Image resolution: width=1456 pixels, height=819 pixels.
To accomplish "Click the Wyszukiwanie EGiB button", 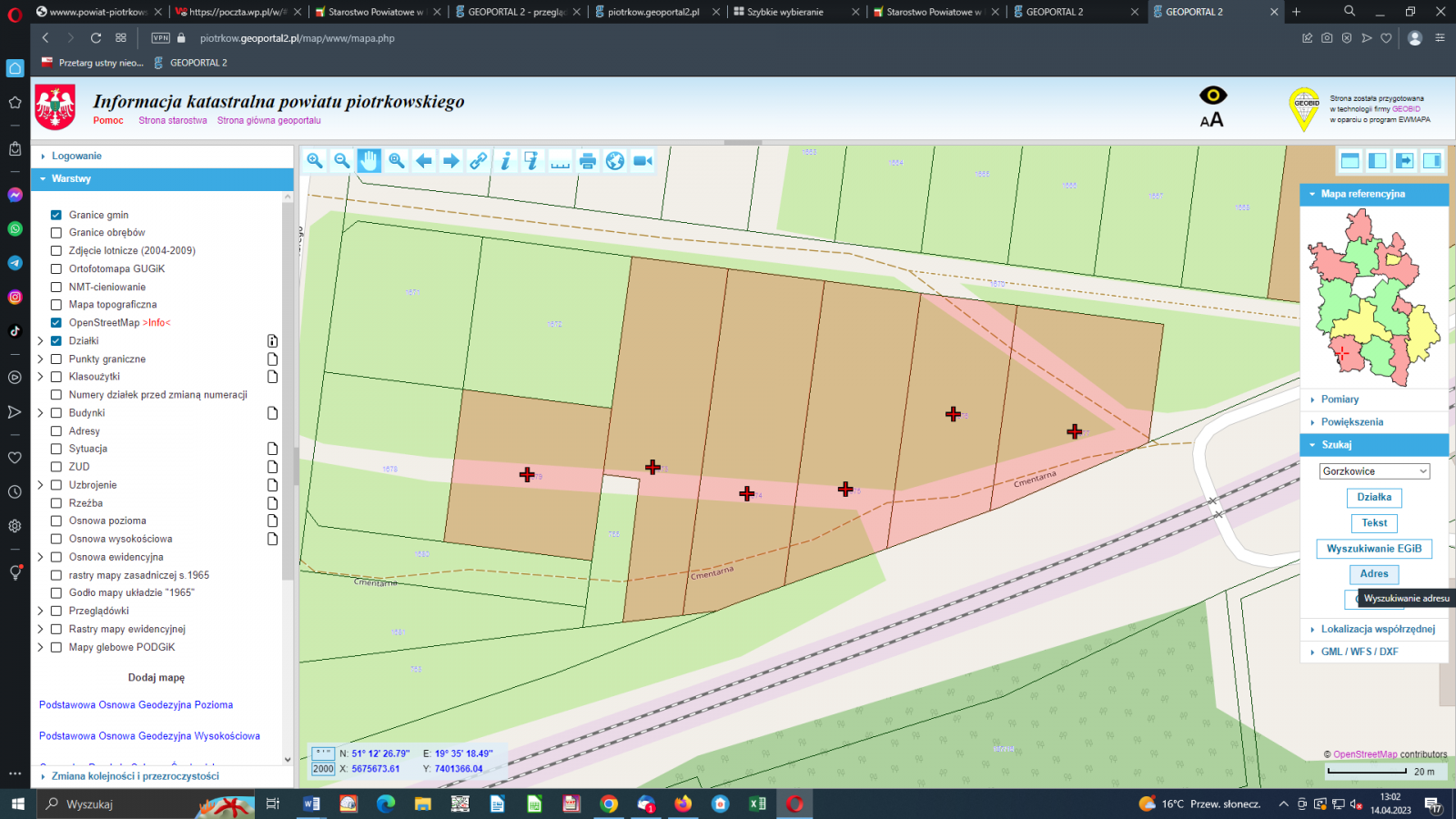I will [x=1373, y=549].
